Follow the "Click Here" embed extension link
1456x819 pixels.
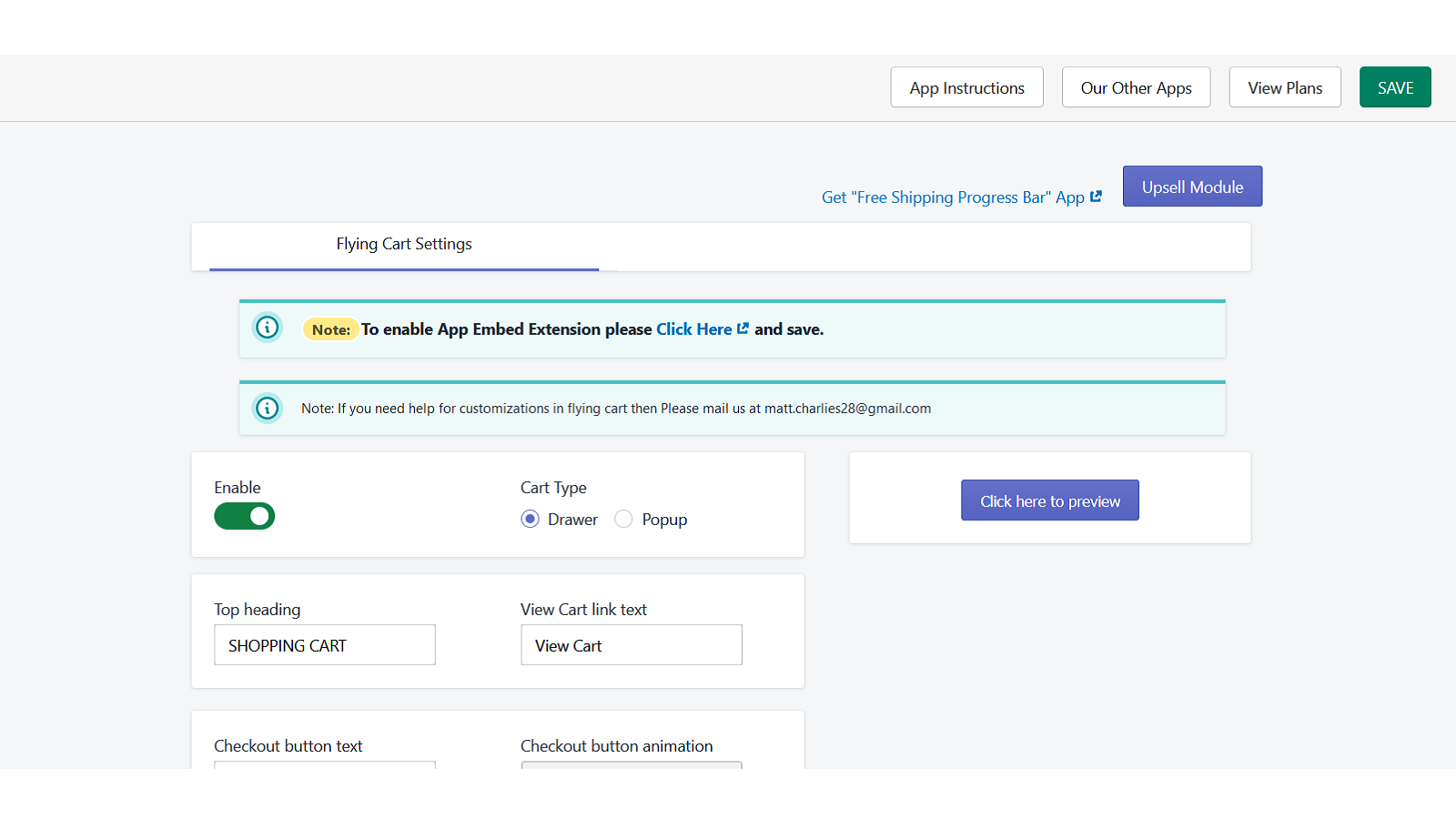(x=693, y=329)
